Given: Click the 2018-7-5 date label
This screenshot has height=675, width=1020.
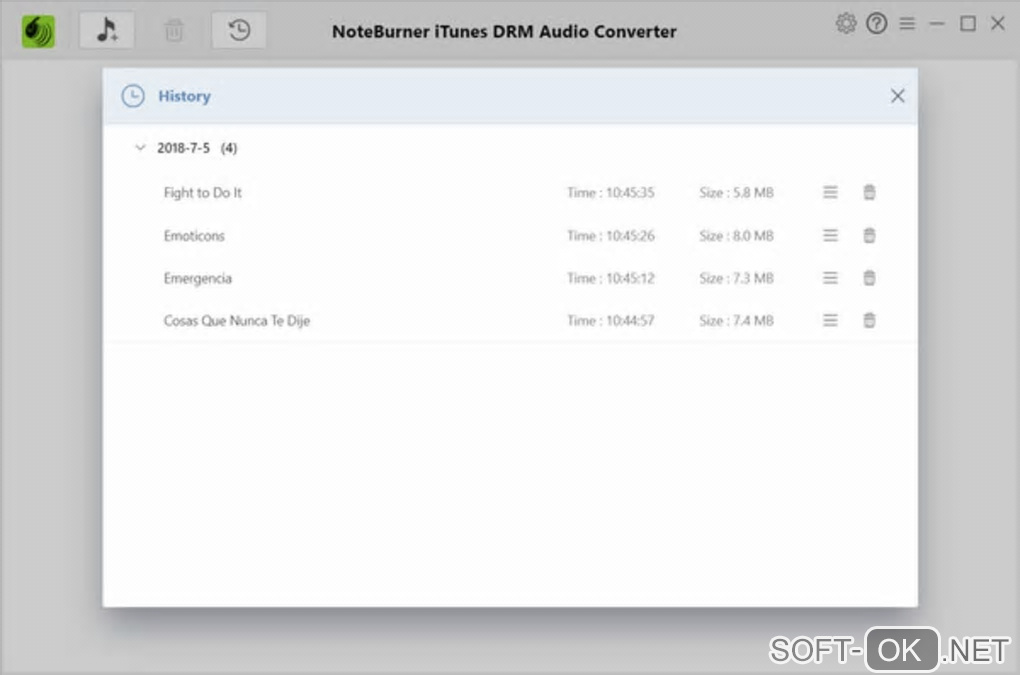Looking at the screenshot, I should click(x=183, y=148).
